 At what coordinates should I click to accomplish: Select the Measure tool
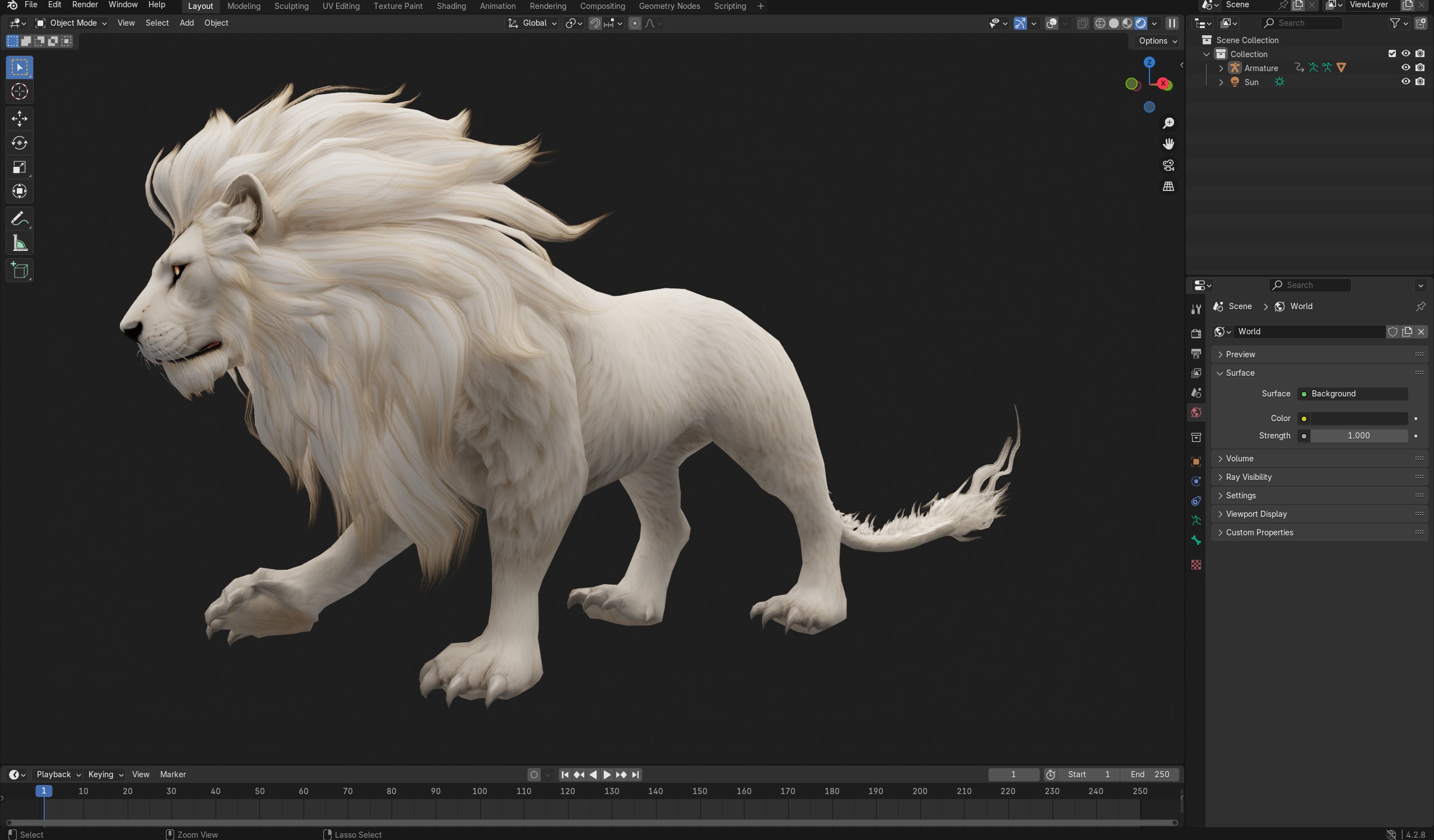[20, 244]
